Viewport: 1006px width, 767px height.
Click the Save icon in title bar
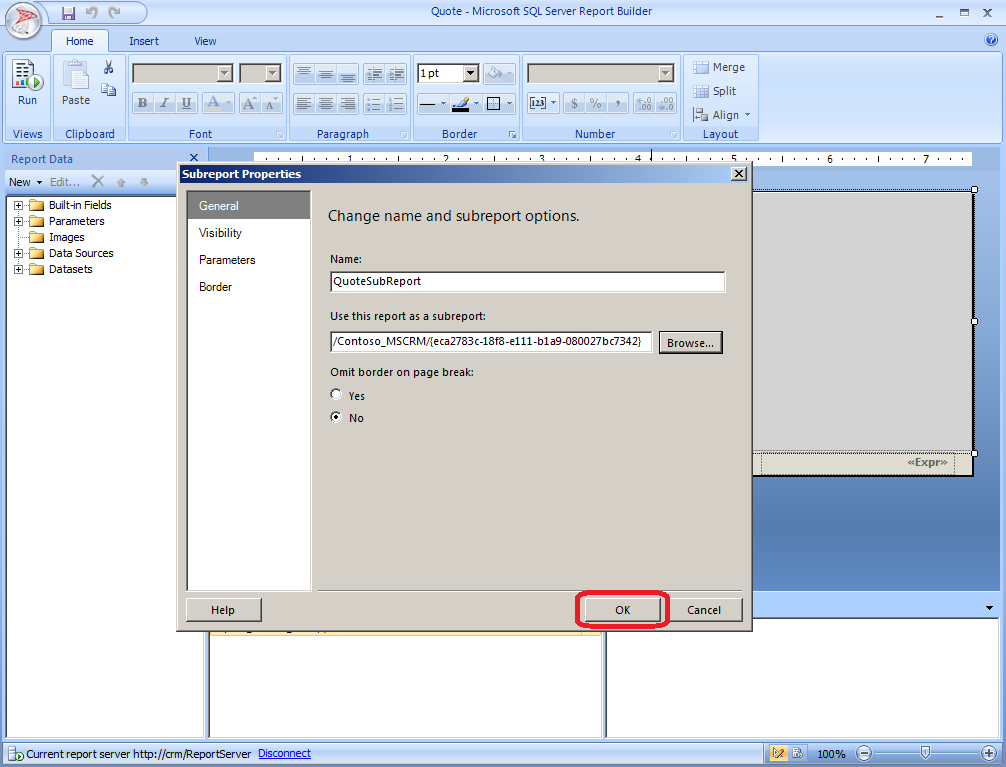(69, 12)
